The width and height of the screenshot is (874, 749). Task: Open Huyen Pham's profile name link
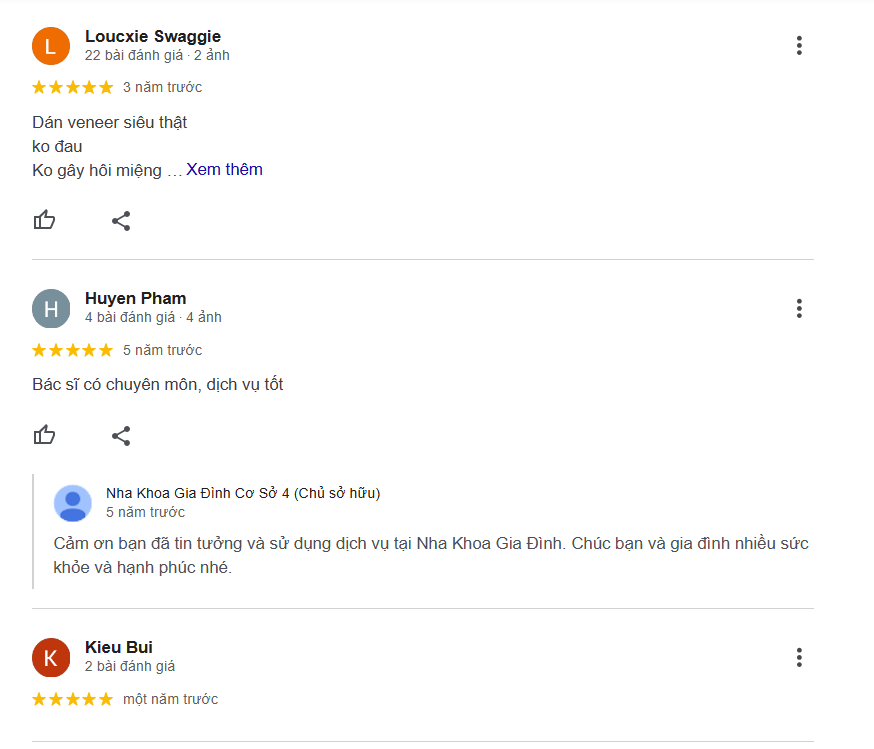click(135, 298)
